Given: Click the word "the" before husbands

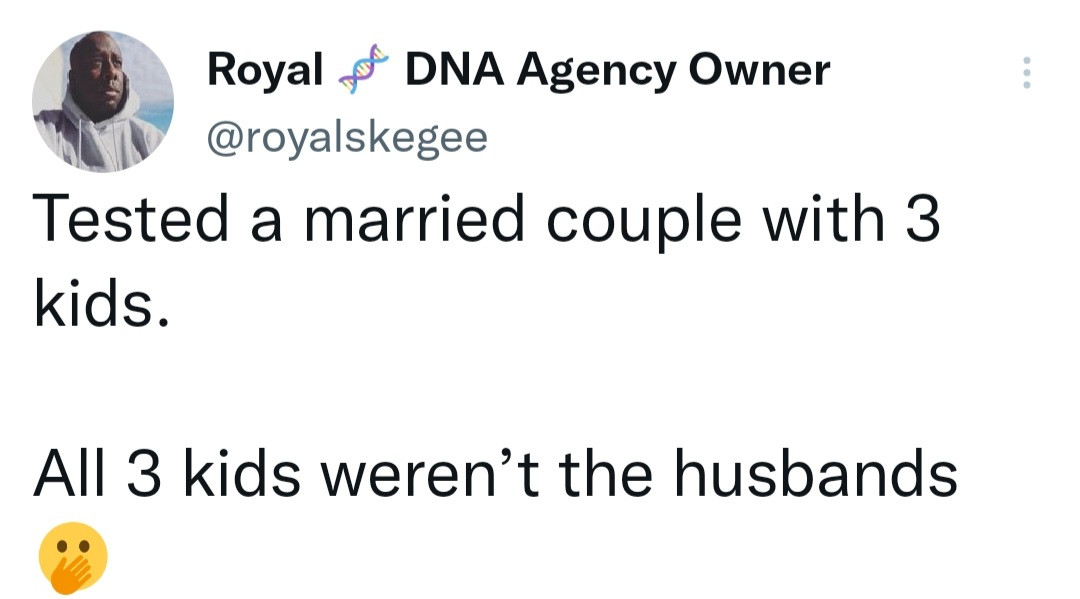Looking at the screenshot, I should [x=606, y=473].
